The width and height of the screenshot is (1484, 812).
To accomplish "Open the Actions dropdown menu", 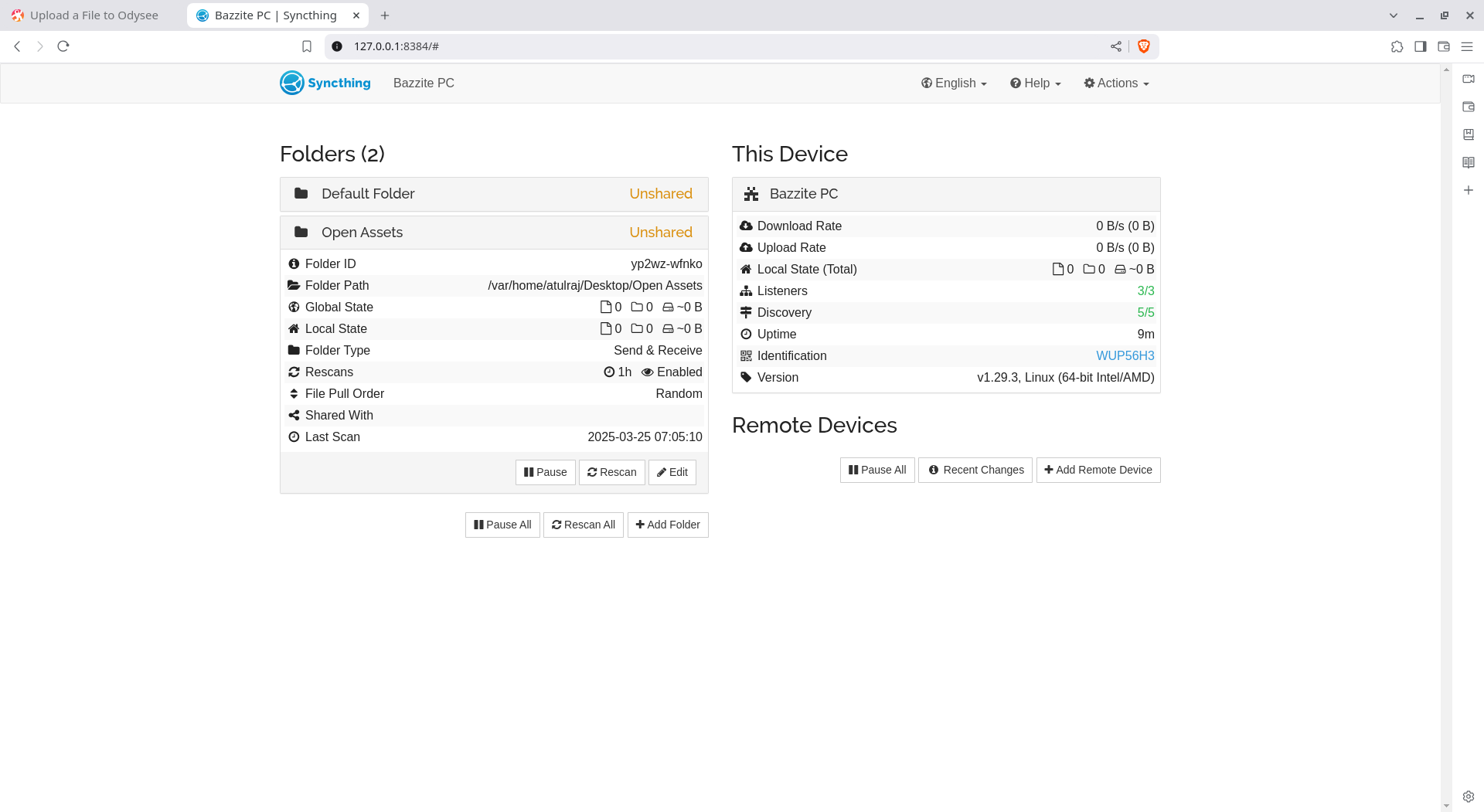I will point(1116,83).
